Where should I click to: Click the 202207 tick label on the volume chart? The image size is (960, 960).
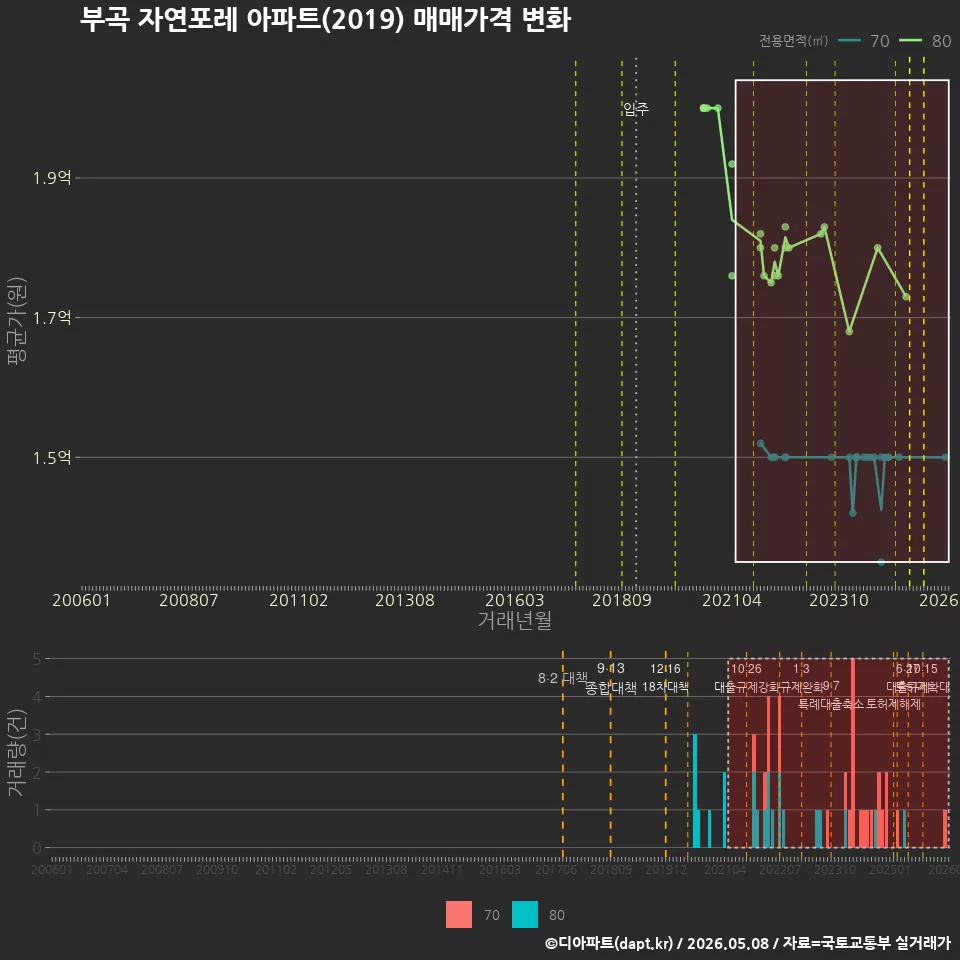coord(780,869)
